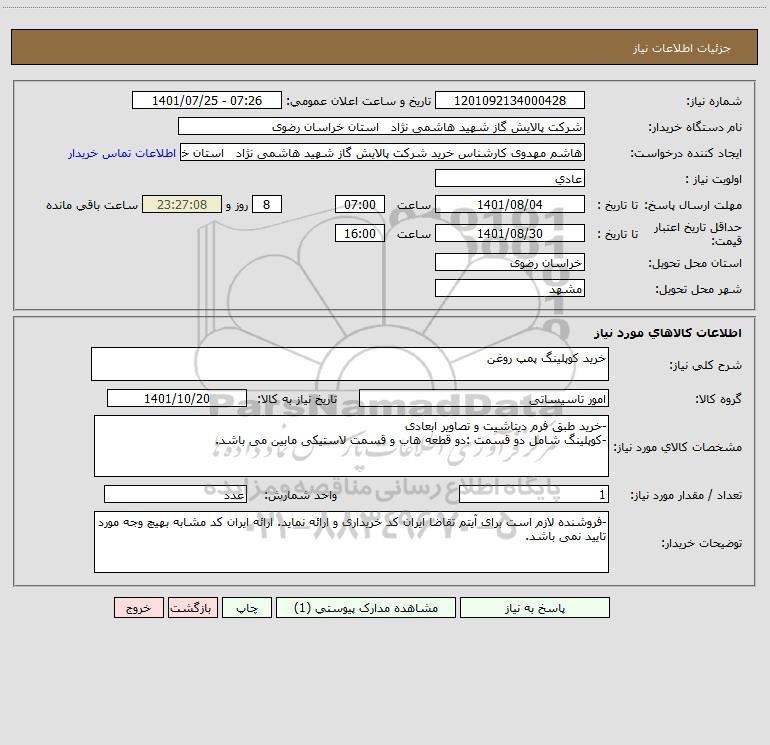Click the بازگشت back button
Image resolution: width=770 pixels, height=745 pixels.
(x=193, y=608)
